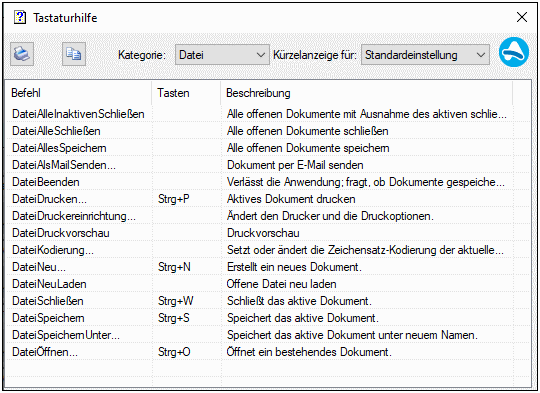Screen dimensions: 540x393
Task: Click the blue Altova logo icon
Action: pyautogui.click(x=514, y=52)
